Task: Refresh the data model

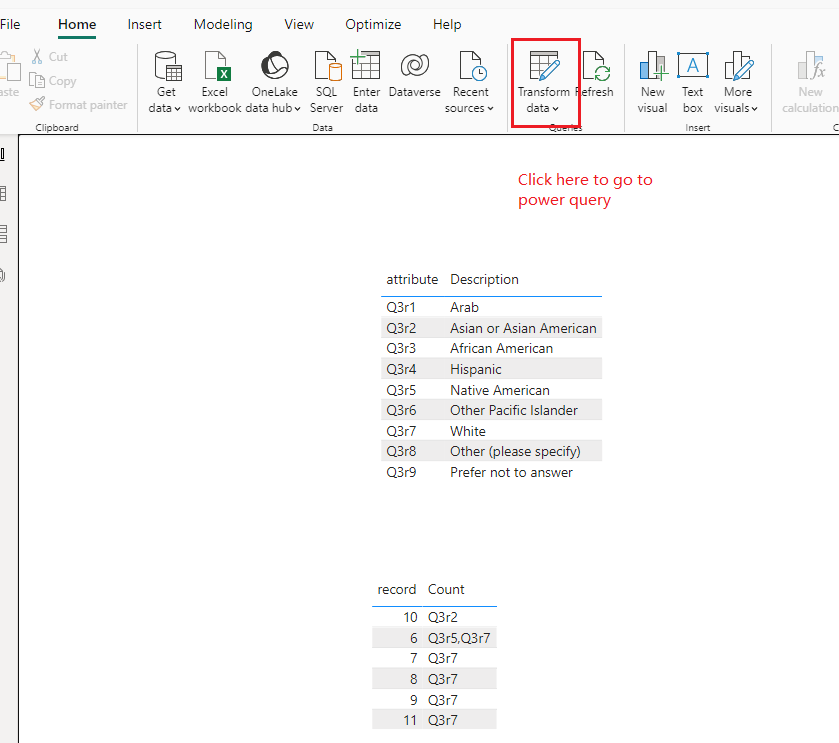Action: pos(597,75)
